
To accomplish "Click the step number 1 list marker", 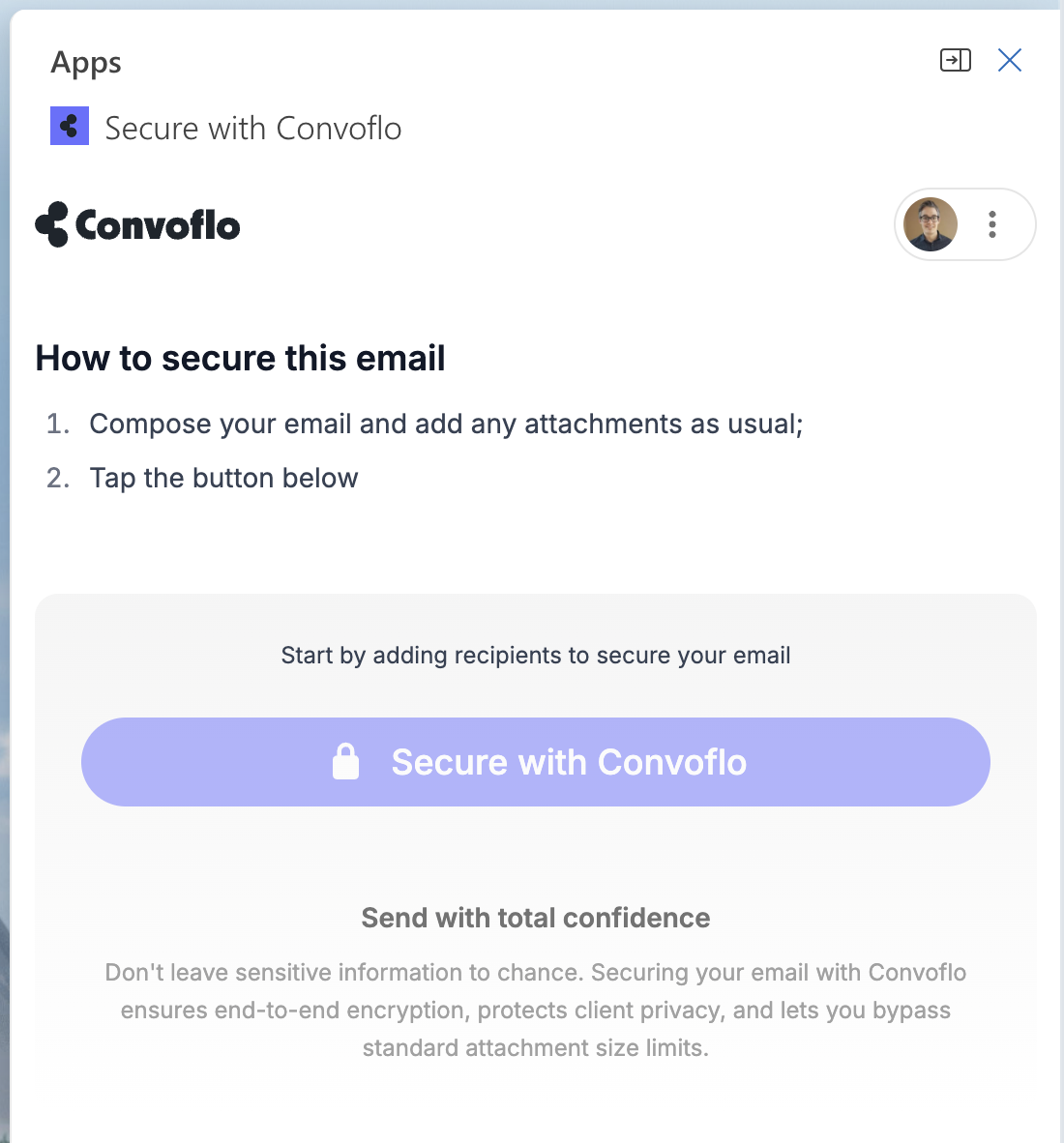I will coord(58,424).
